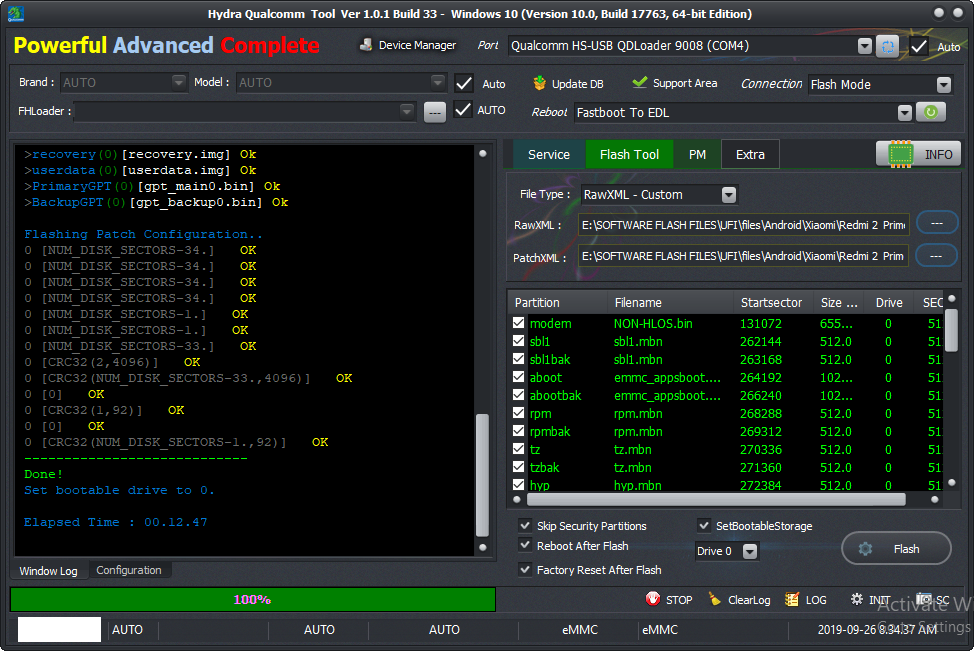Open the Support Area

click(x=675, y=83)
